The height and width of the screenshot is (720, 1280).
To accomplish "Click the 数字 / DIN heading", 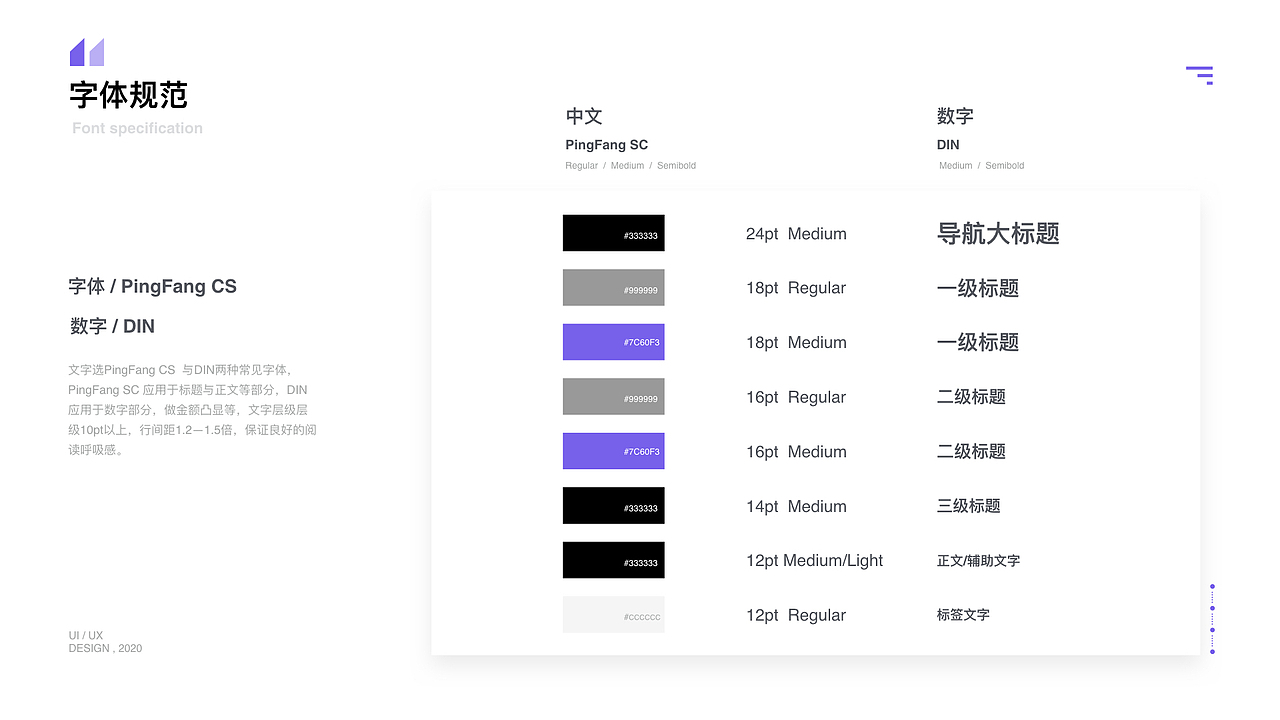I will pyautogui.click(x=112, y=326).
